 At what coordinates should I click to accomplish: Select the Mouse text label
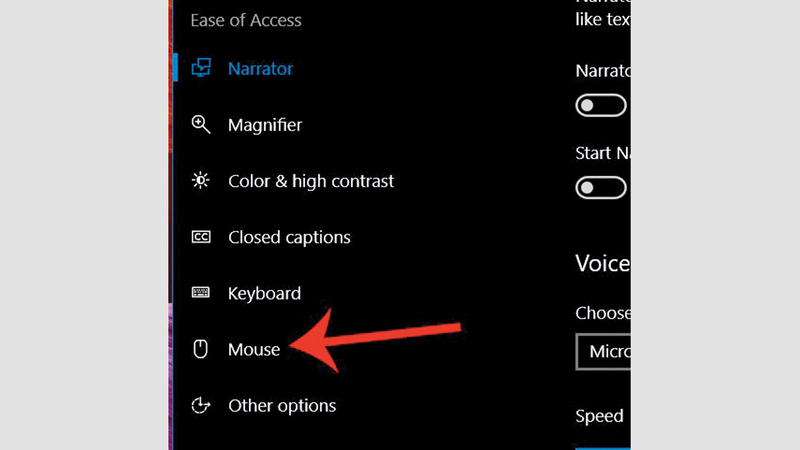(x=254, y=349)
